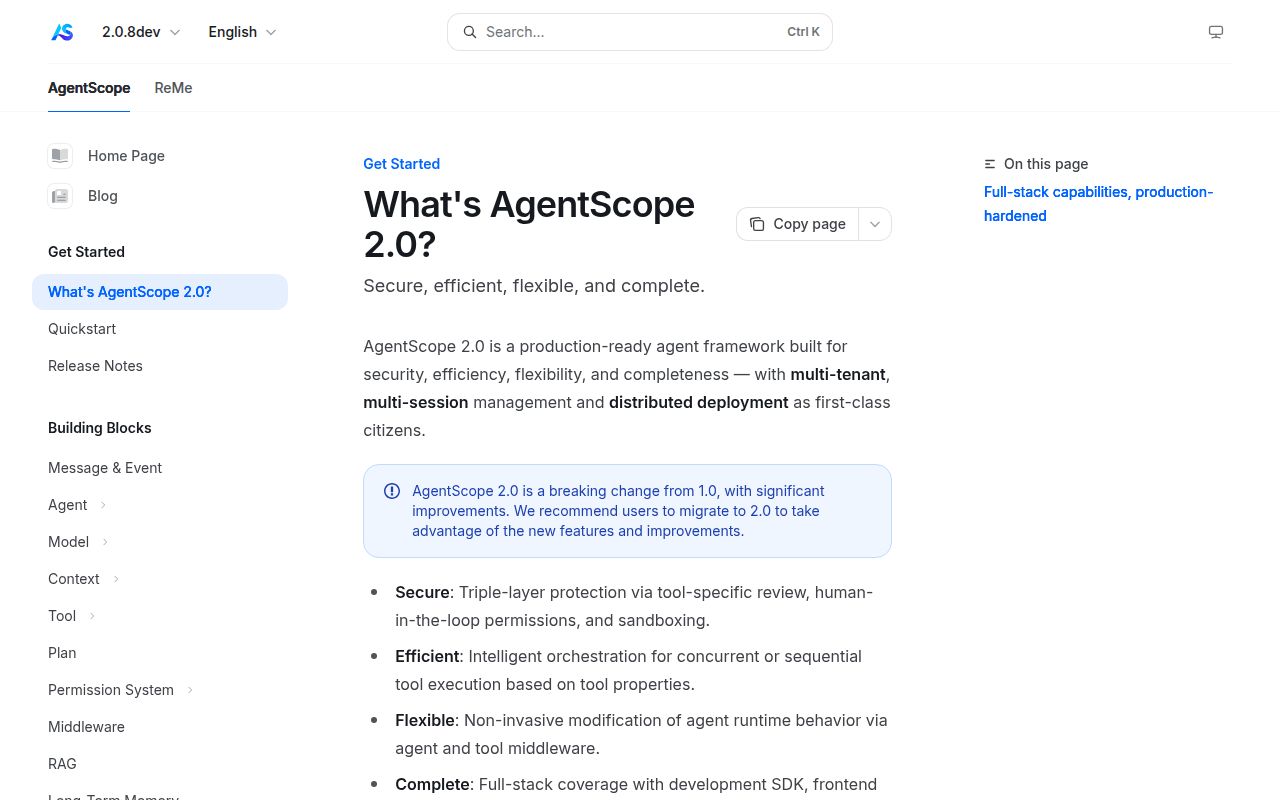Click the Blog newspaper icon
1280x800 pixels.
point(60,196)
